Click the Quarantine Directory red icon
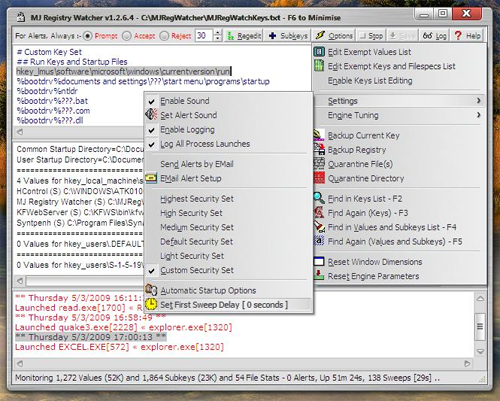The width and height of the screenshot is (500, 401). (x=319, y=178)
